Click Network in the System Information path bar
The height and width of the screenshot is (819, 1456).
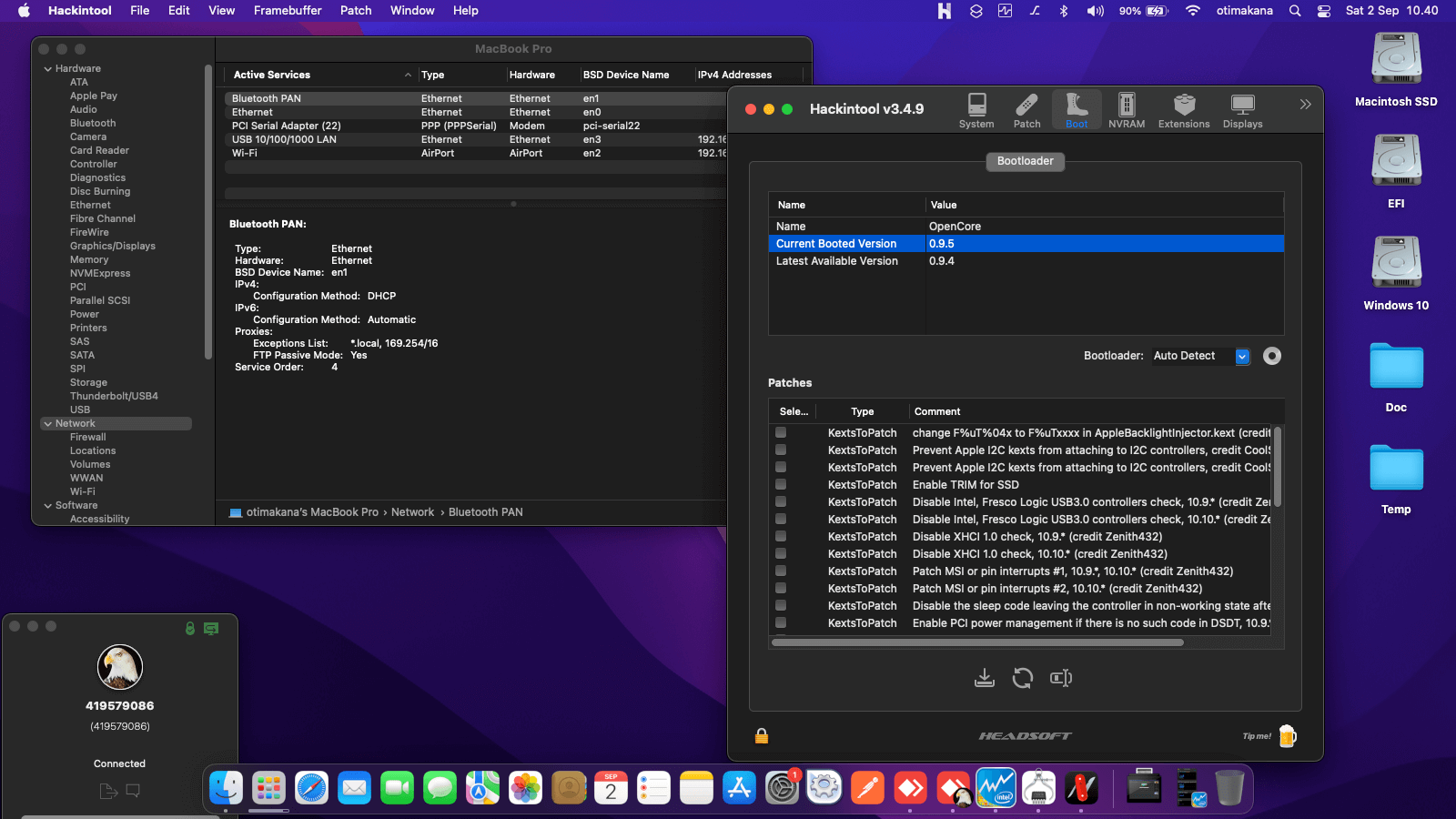(x=412, y=512)
